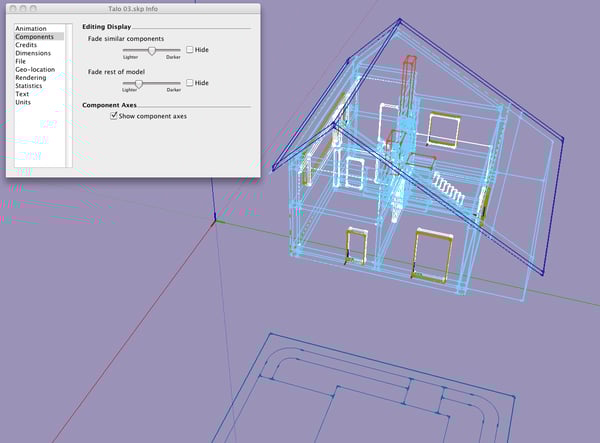Open the Dimensions settings
This screenshot has height=443, width=600.
(x=33, y=53)
